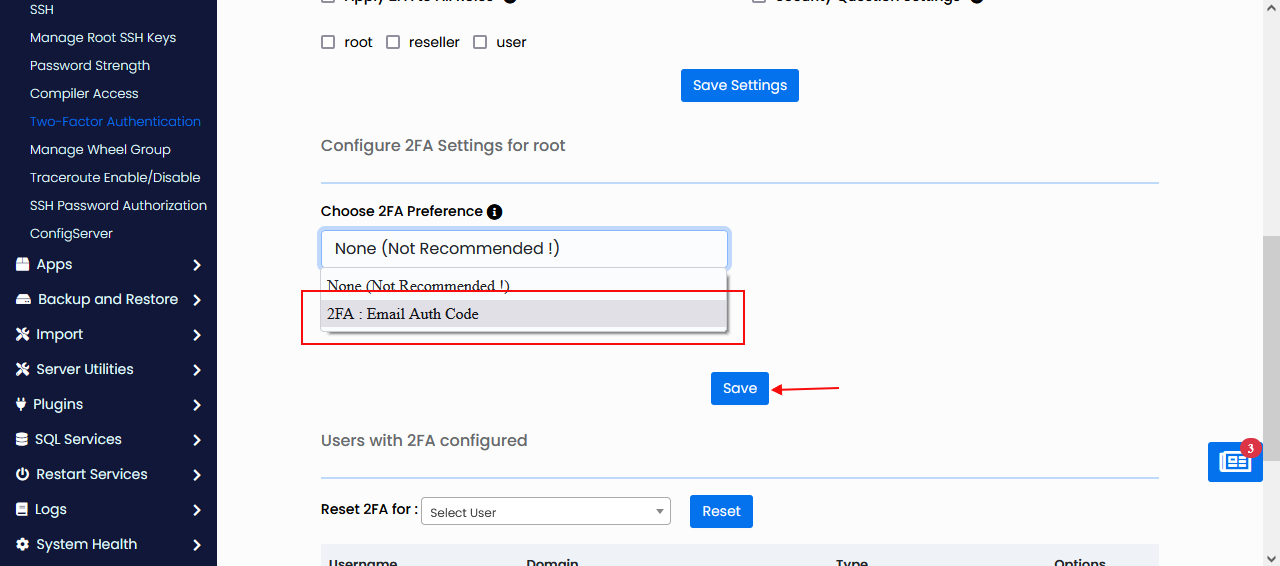Screen dimensions: 1280x566
Task: Click the 2FA Preference select box
Action: pyautogui.click(x=524, y=248)
